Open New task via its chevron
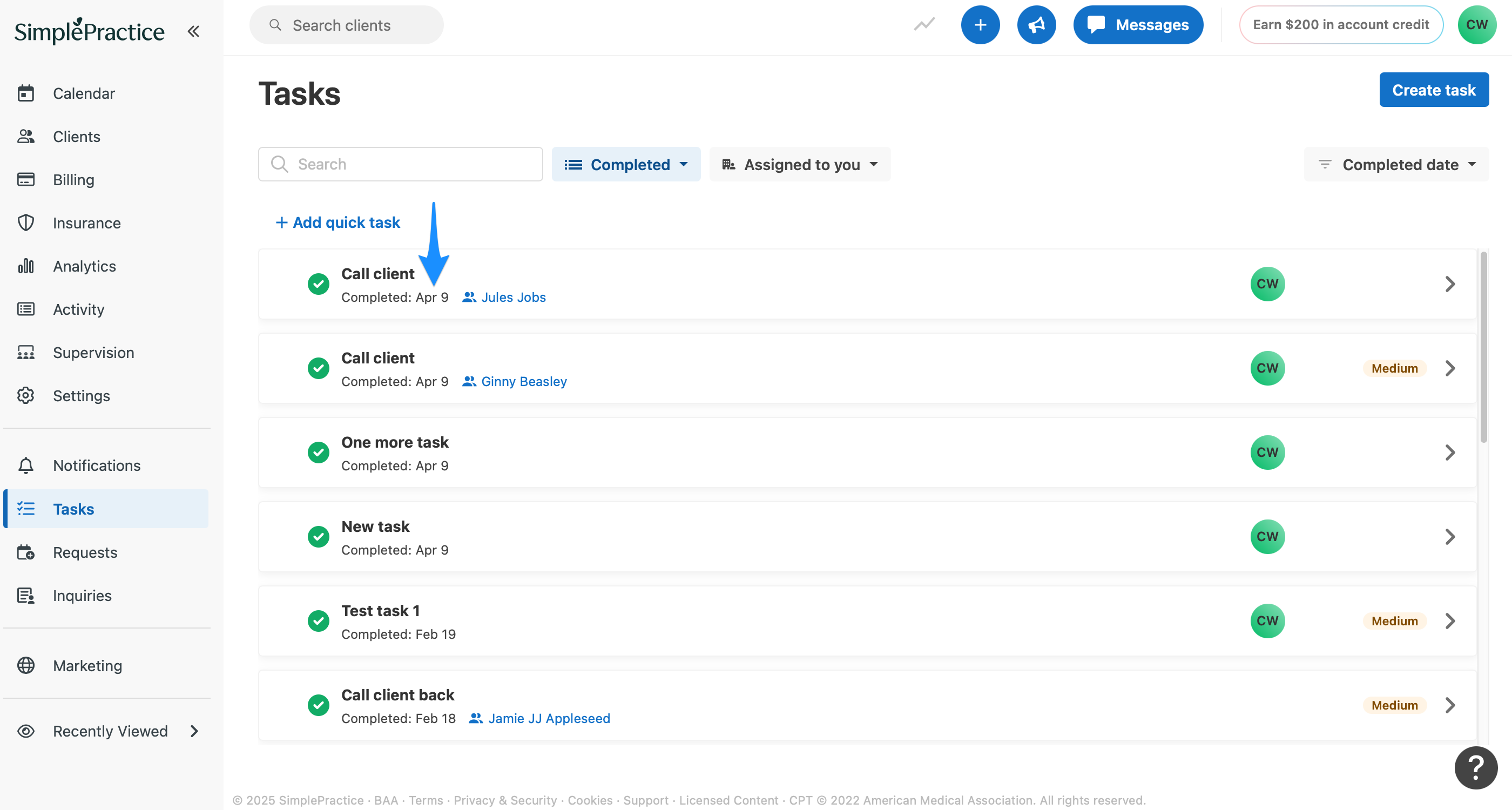Screen dimensions: 1512x810 click(1450, 536)
